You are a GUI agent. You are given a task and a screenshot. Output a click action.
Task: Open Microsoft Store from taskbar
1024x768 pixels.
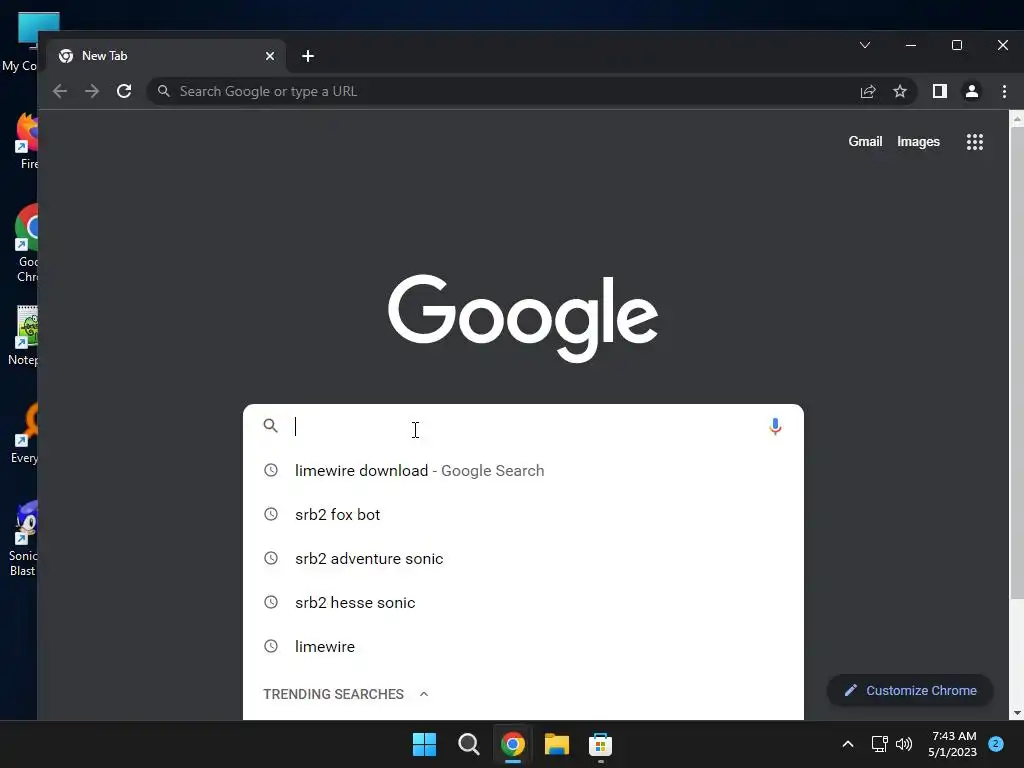(600, 744)
